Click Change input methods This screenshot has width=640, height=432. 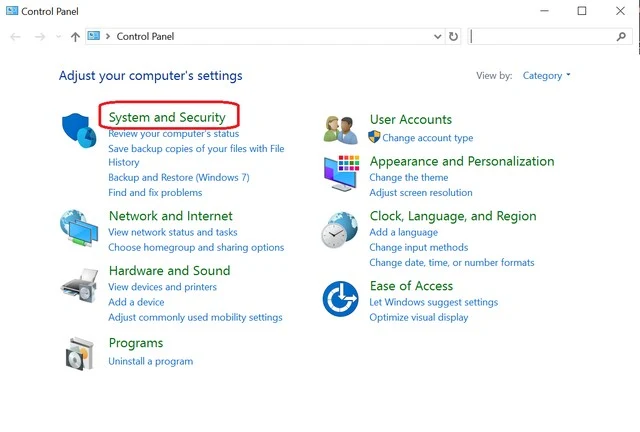point(419,247)
